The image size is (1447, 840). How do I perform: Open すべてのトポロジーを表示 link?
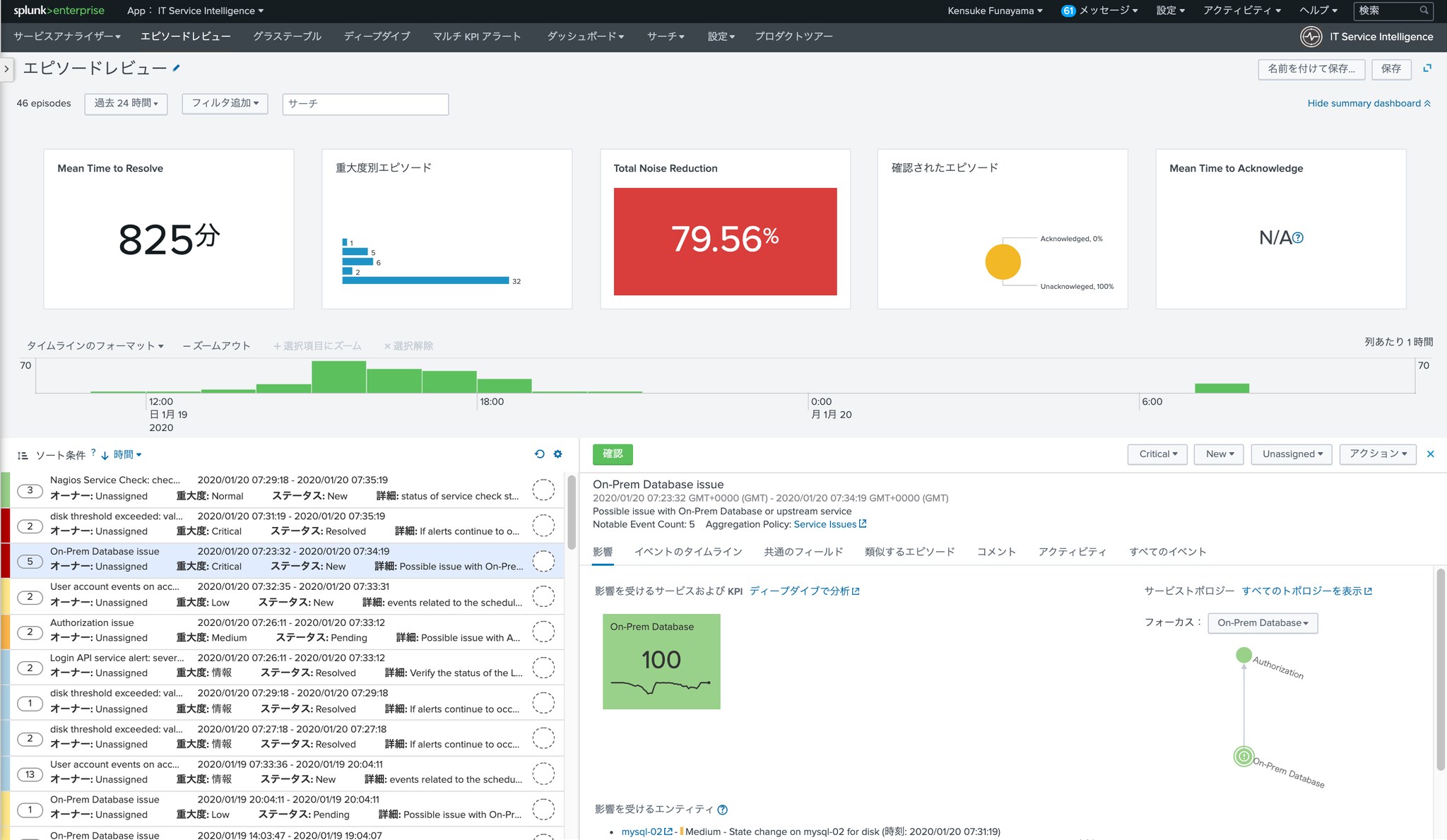(1306, 591)
